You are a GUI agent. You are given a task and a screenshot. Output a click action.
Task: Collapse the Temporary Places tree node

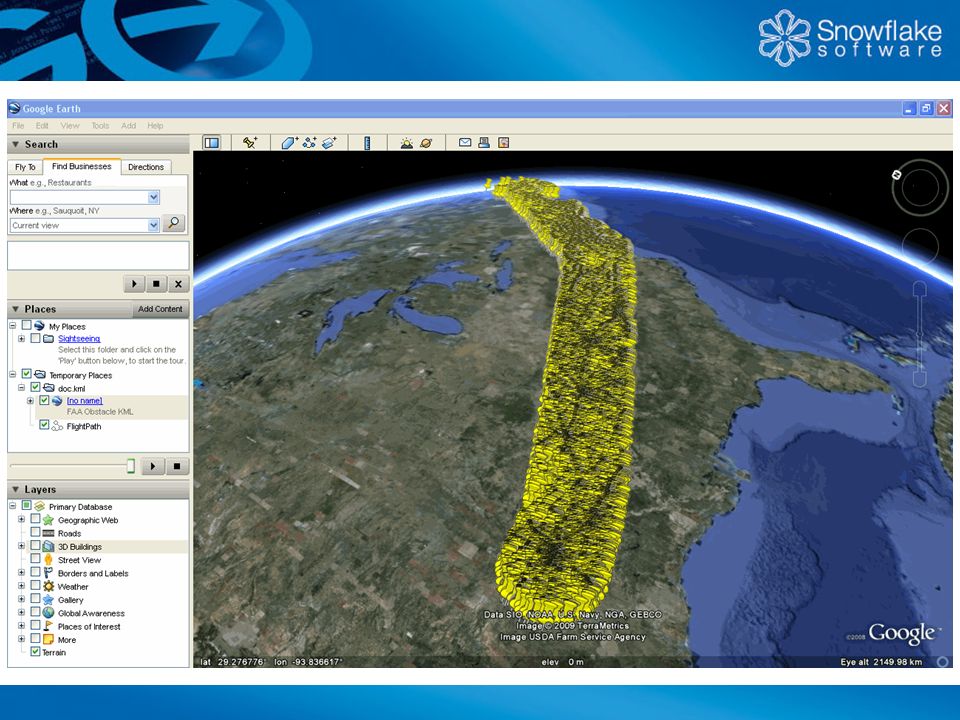coord(13,374)
